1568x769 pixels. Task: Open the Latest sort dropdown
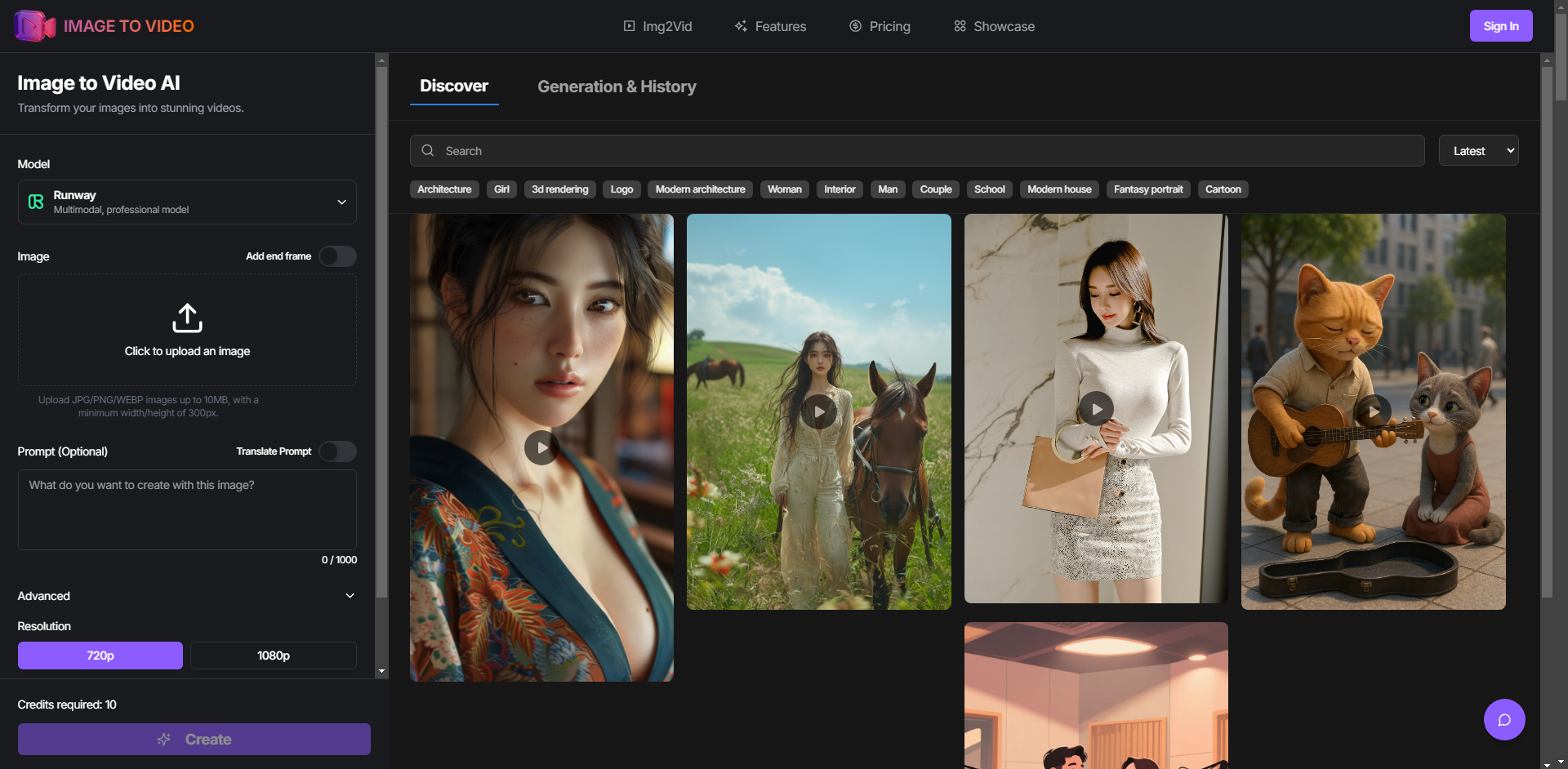pos(1478,150)
